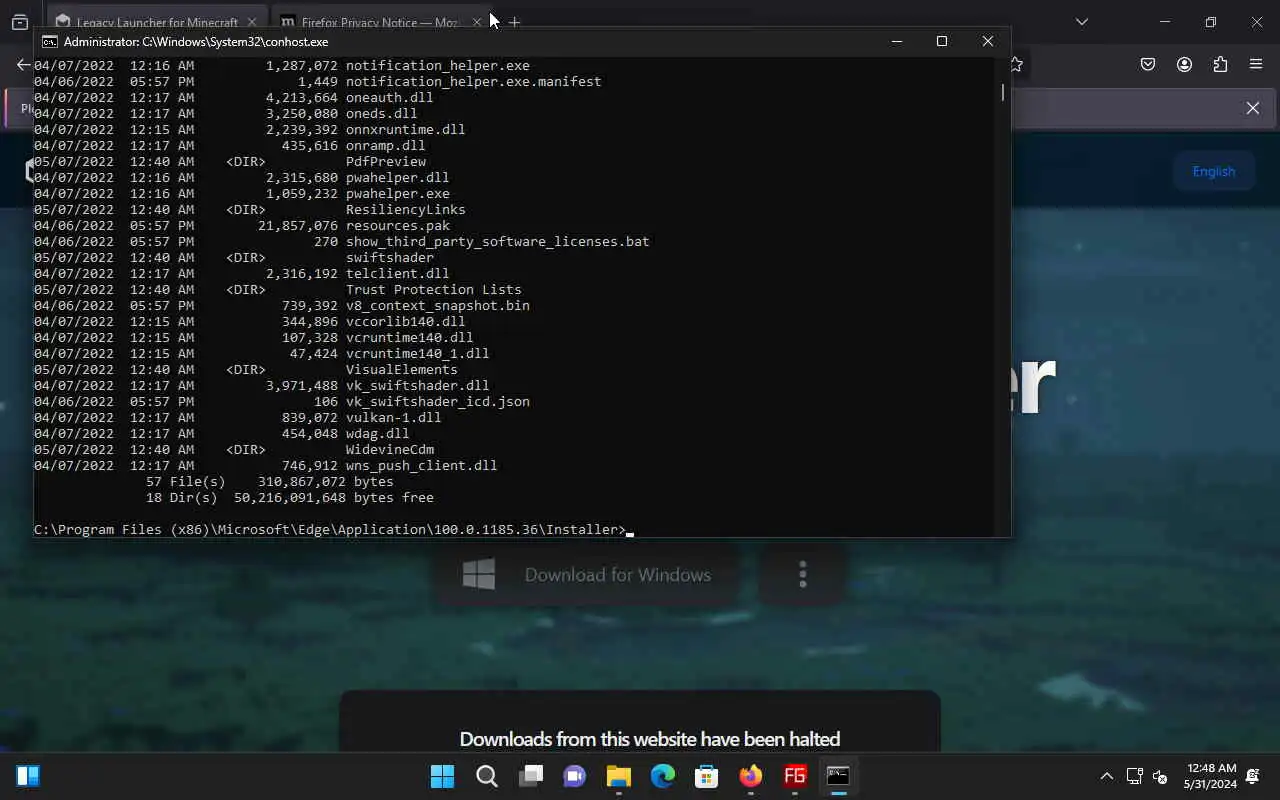Launch Microsoft Edge from taskbar

pyautogui.click(x=663, y=776)
